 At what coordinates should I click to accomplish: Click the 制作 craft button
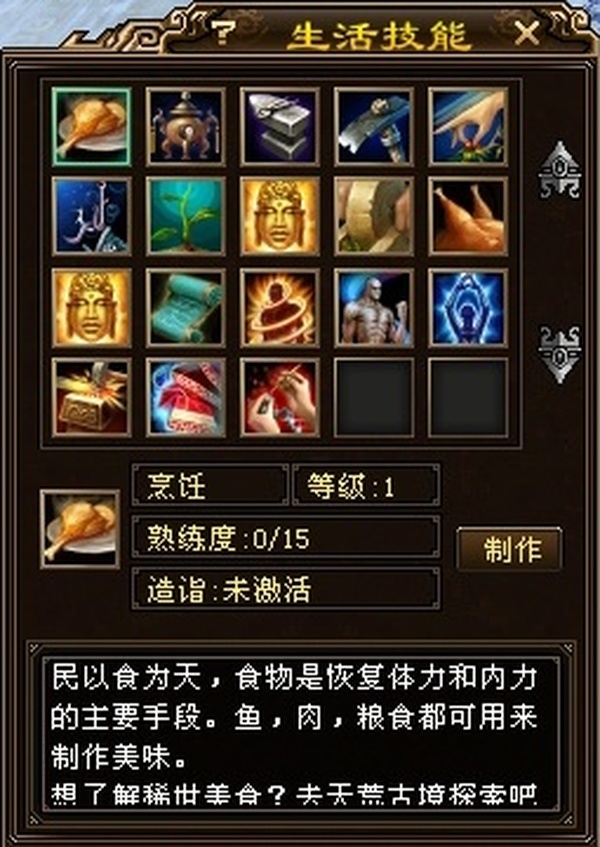[509, 549]
